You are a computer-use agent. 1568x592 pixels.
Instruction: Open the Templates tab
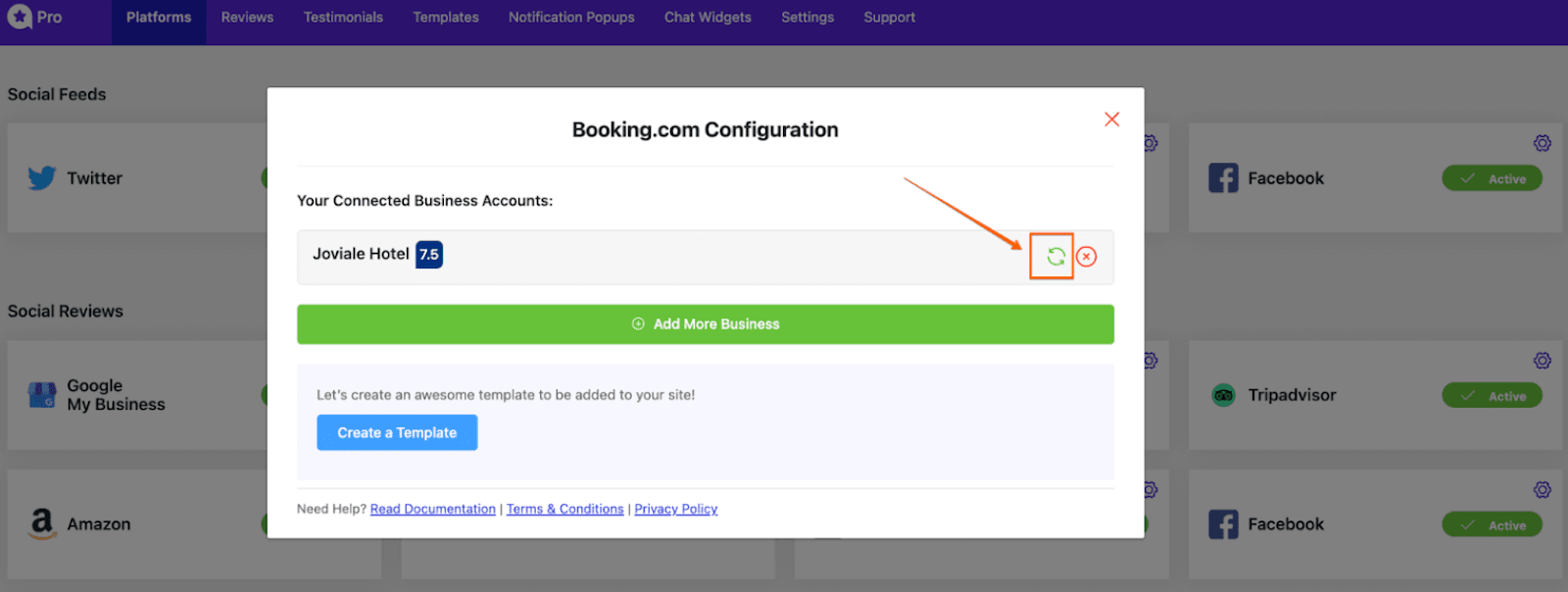click(446, 18)
